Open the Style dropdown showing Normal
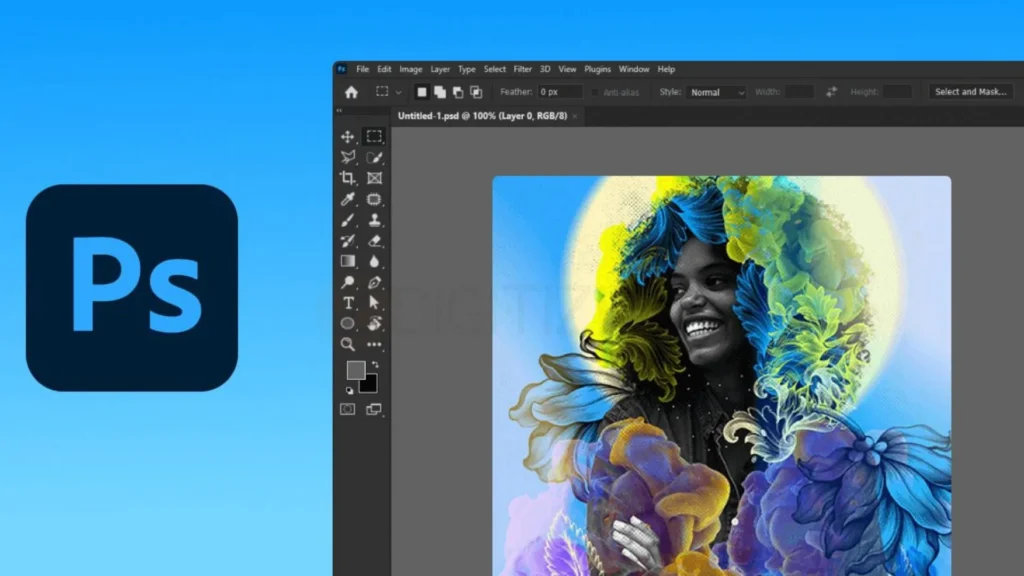 click(715, 90)
